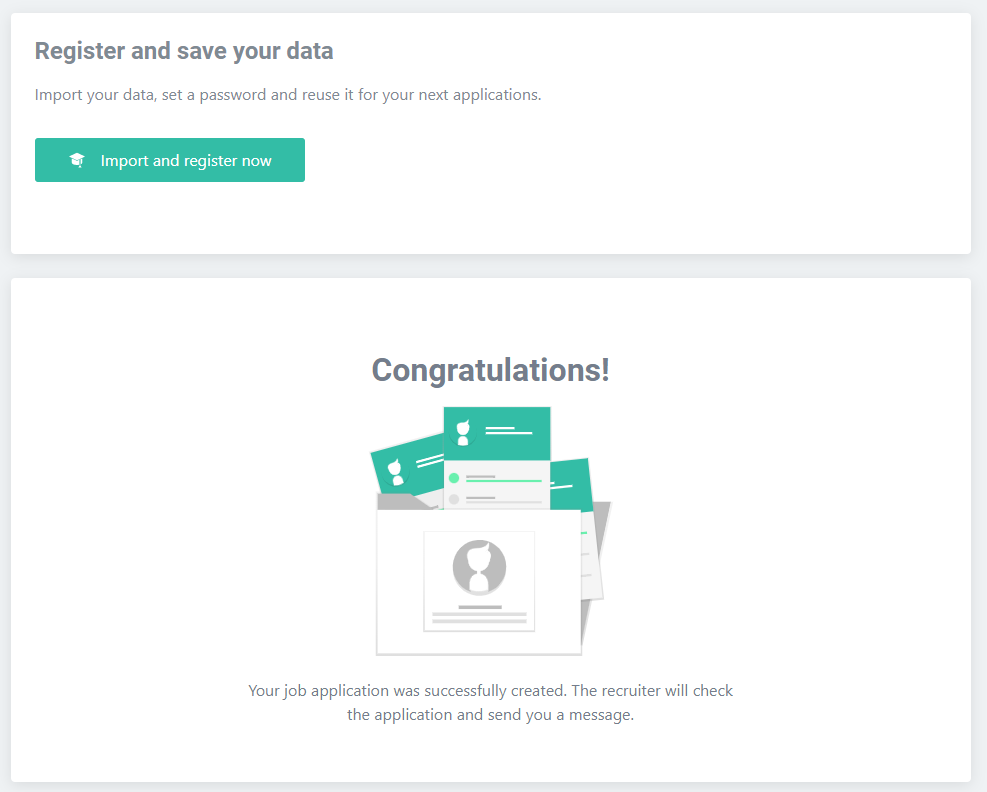Click the framed profile card inside the folder

479,580
